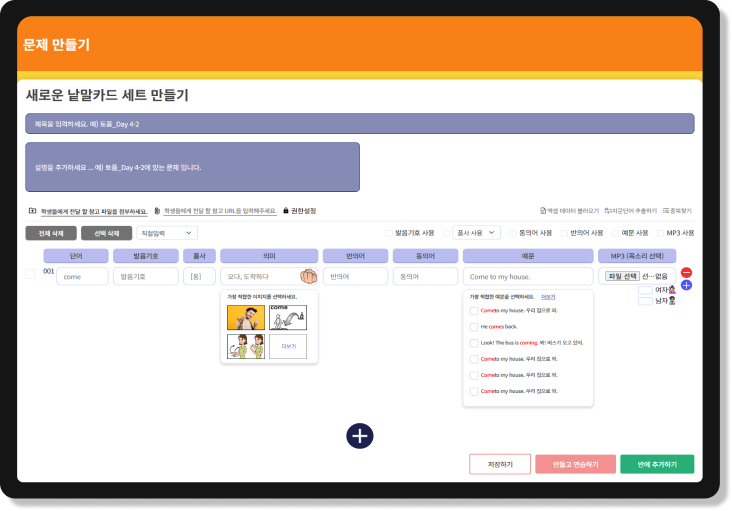Click 반에 추가하기 green button

coord(657,464)
